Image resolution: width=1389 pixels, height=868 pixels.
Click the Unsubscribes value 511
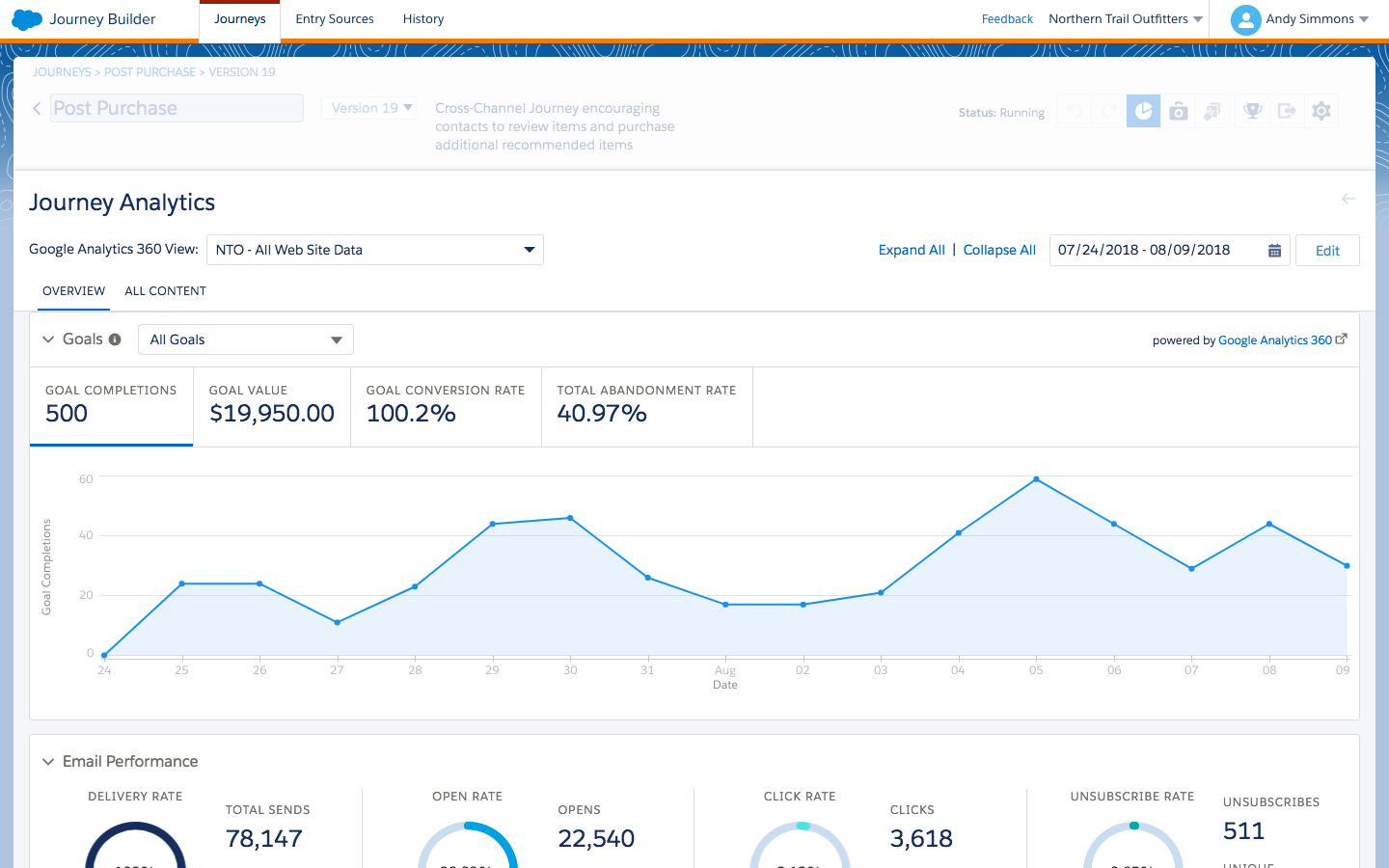(x=1243, y=831)
